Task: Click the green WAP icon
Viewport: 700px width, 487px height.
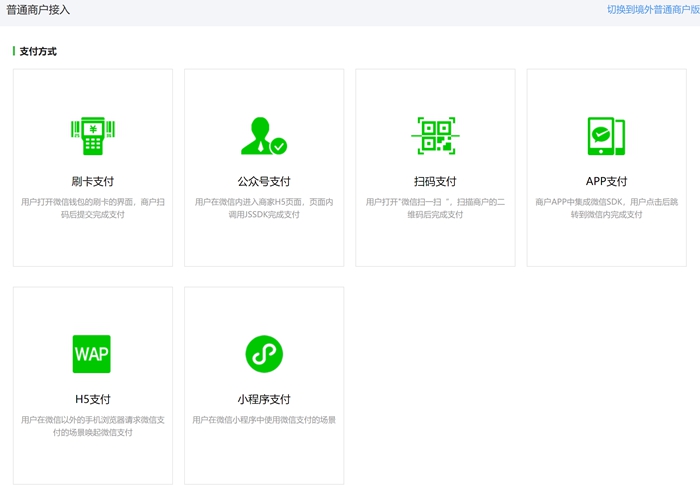Action: [92, 354]
